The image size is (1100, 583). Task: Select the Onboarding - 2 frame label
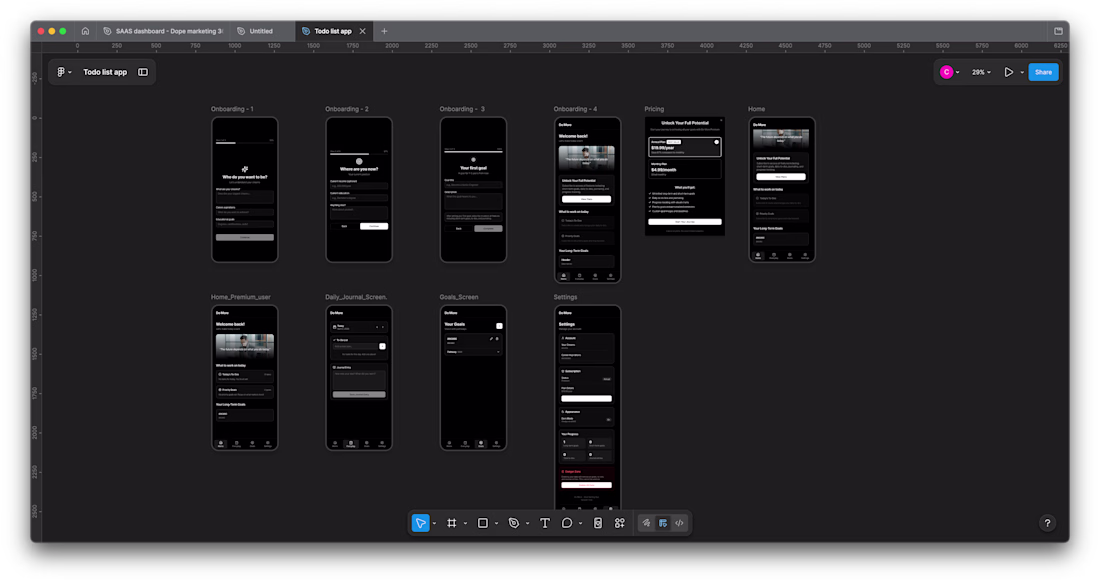pos(347,109)
